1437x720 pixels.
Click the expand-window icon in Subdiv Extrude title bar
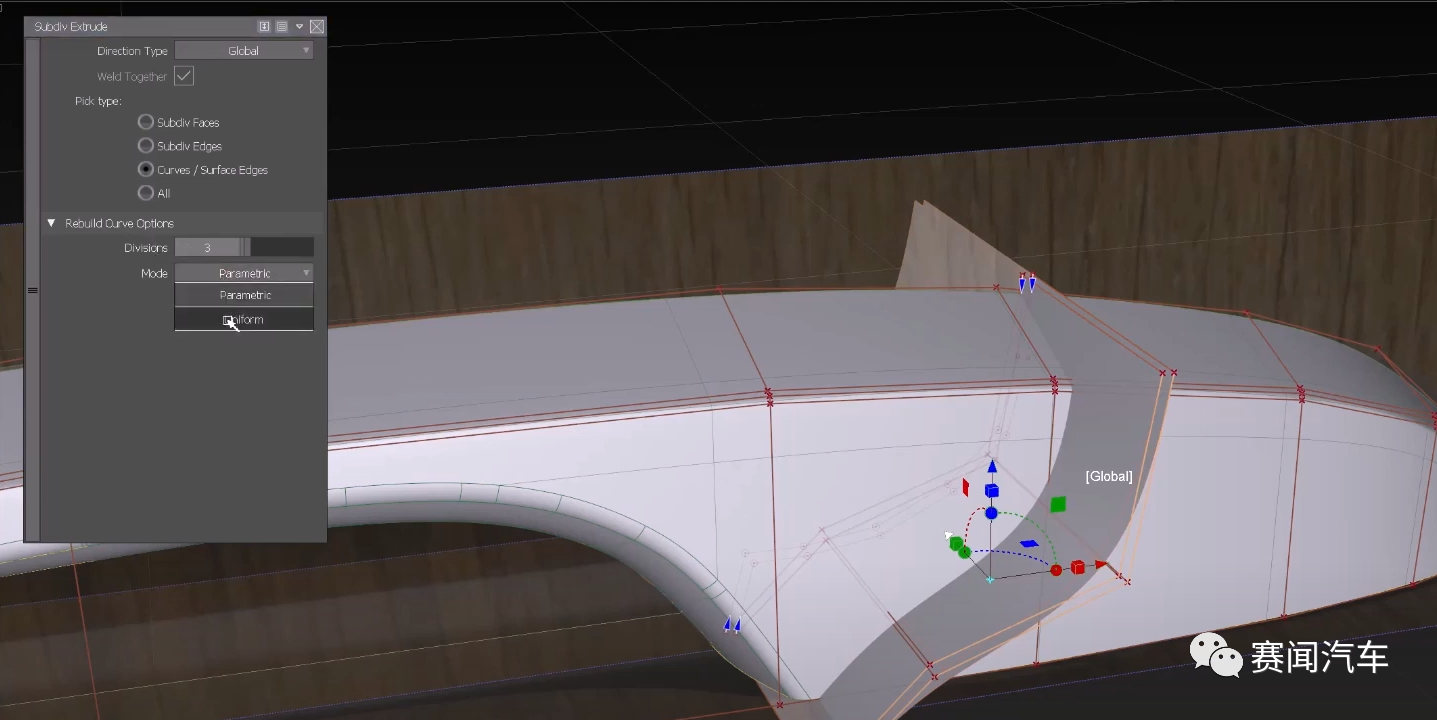pyautogui.click(x=264, y=26)
